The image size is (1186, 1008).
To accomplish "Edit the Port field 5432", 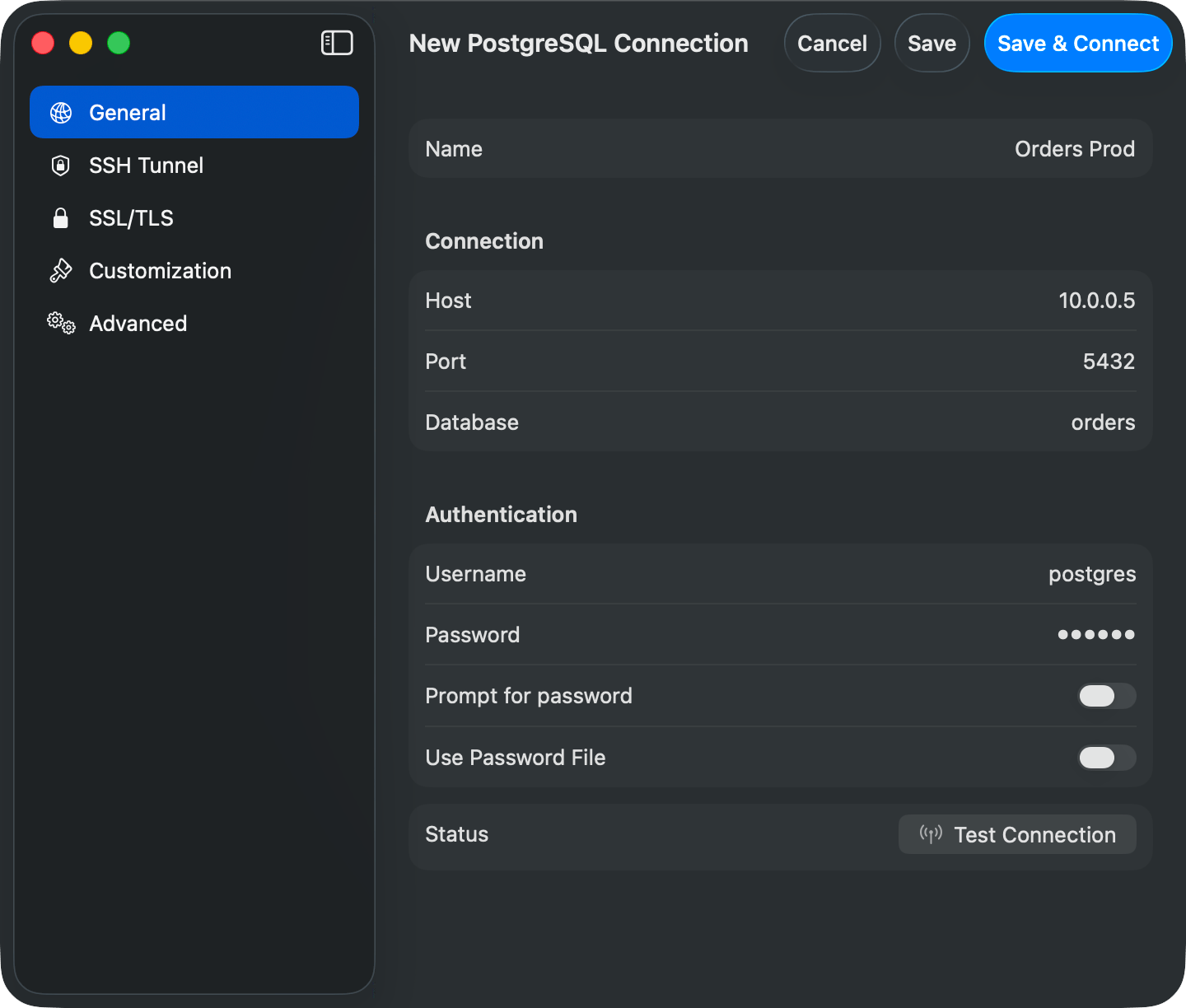I will pos(780,362).
